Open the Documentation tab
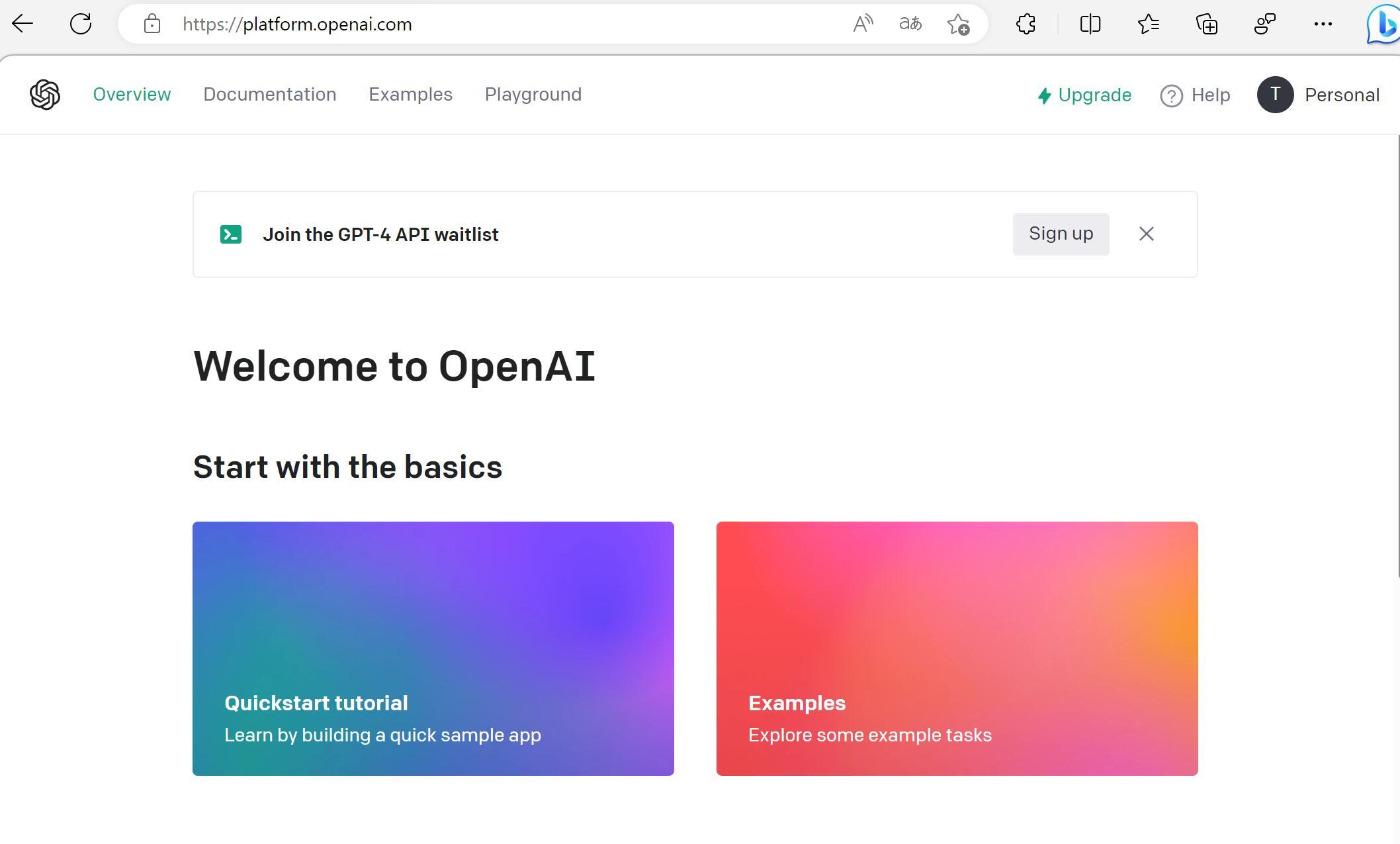 pos(270,95)
